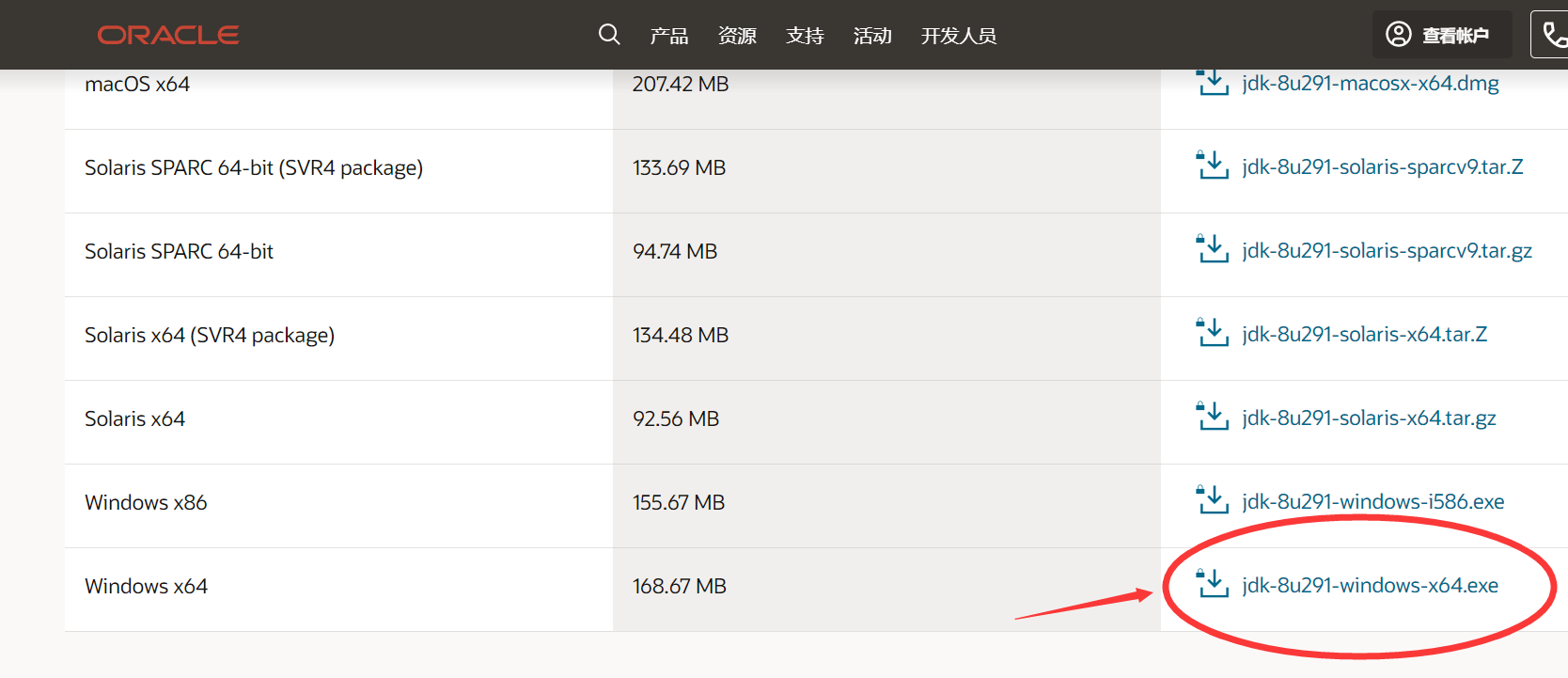The image size is (1568, 678).
Task: Click download icon for solaris-x64.tar.Z
Action: pyautogui.click(x=1213, y=333)
